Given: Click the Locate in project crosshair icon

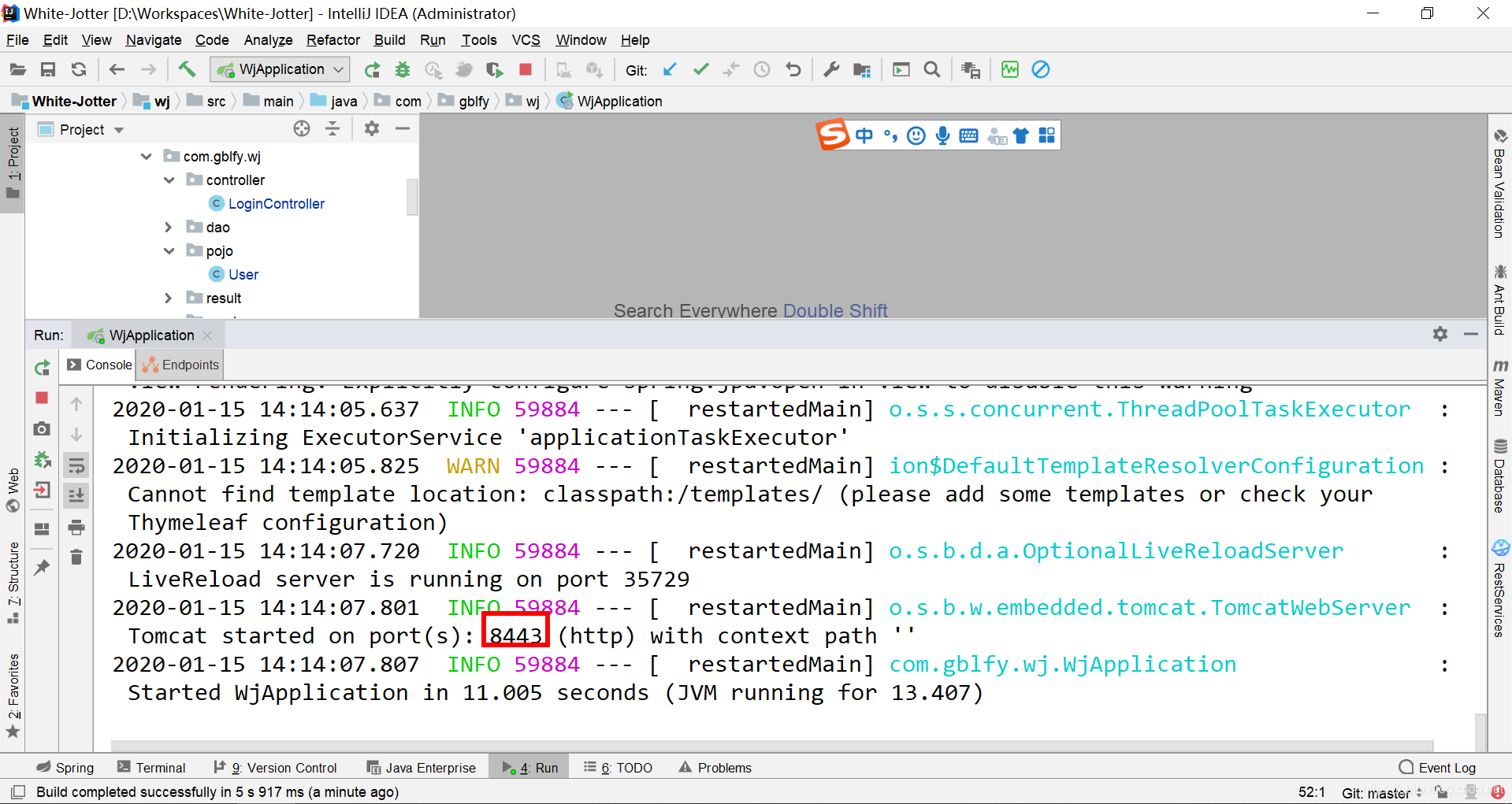Looking at the screenshot, I should [302, 129].
